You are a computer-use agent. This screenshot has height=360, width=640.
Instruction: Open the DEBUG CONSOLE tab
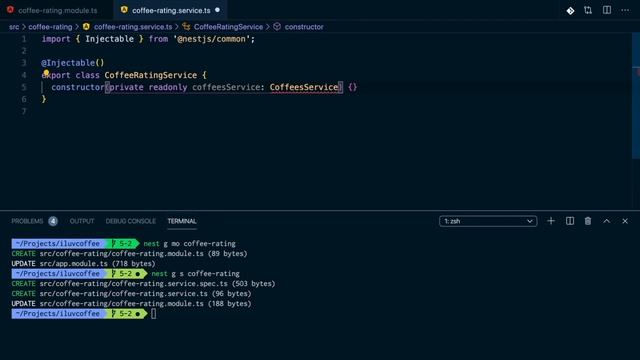pyautogui.click(x=131, y=221)
